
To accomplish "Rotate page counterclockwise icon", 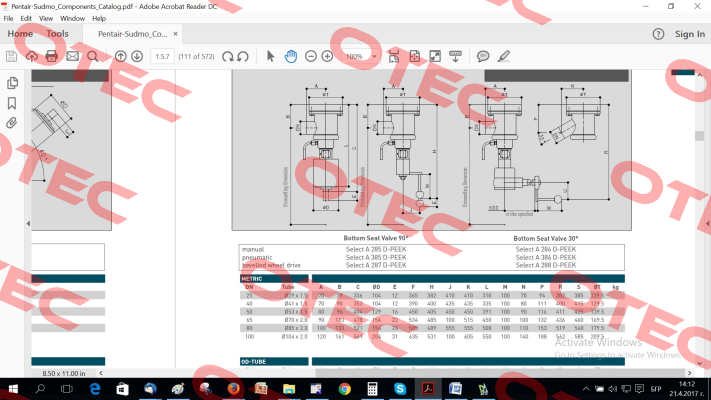I will pos(243,56).
